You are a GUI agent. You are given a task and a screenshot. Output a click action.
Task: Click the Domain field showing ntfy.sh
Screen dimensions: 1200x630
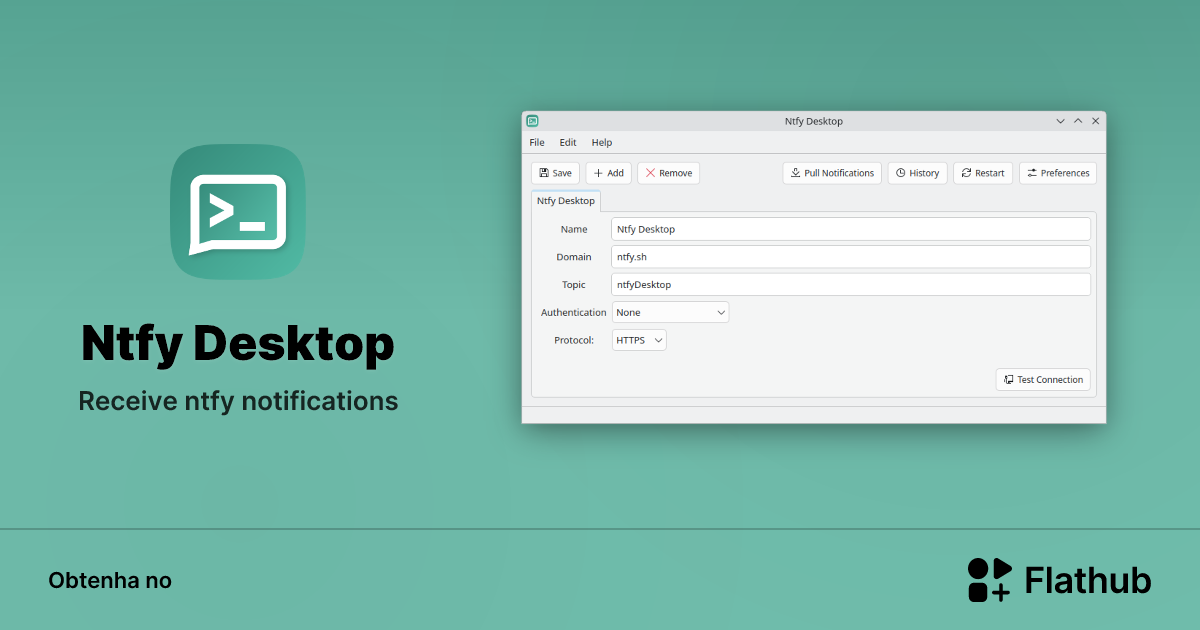tap(850, 256)
